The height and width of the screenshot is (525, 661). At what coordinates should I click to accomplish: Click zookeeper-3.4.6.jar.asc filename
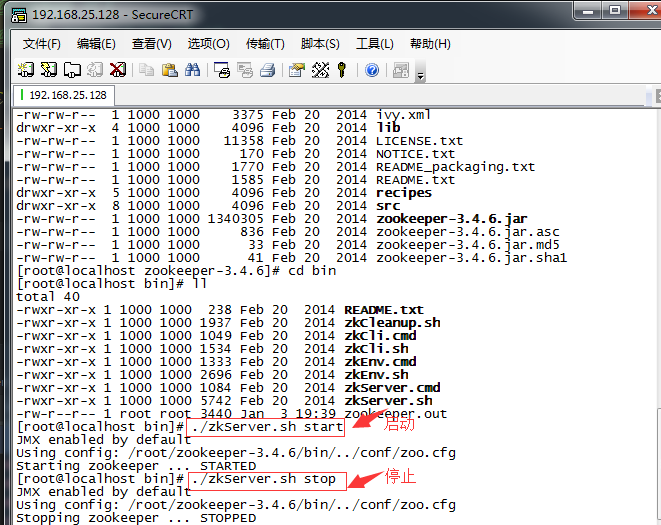point(468,232)
